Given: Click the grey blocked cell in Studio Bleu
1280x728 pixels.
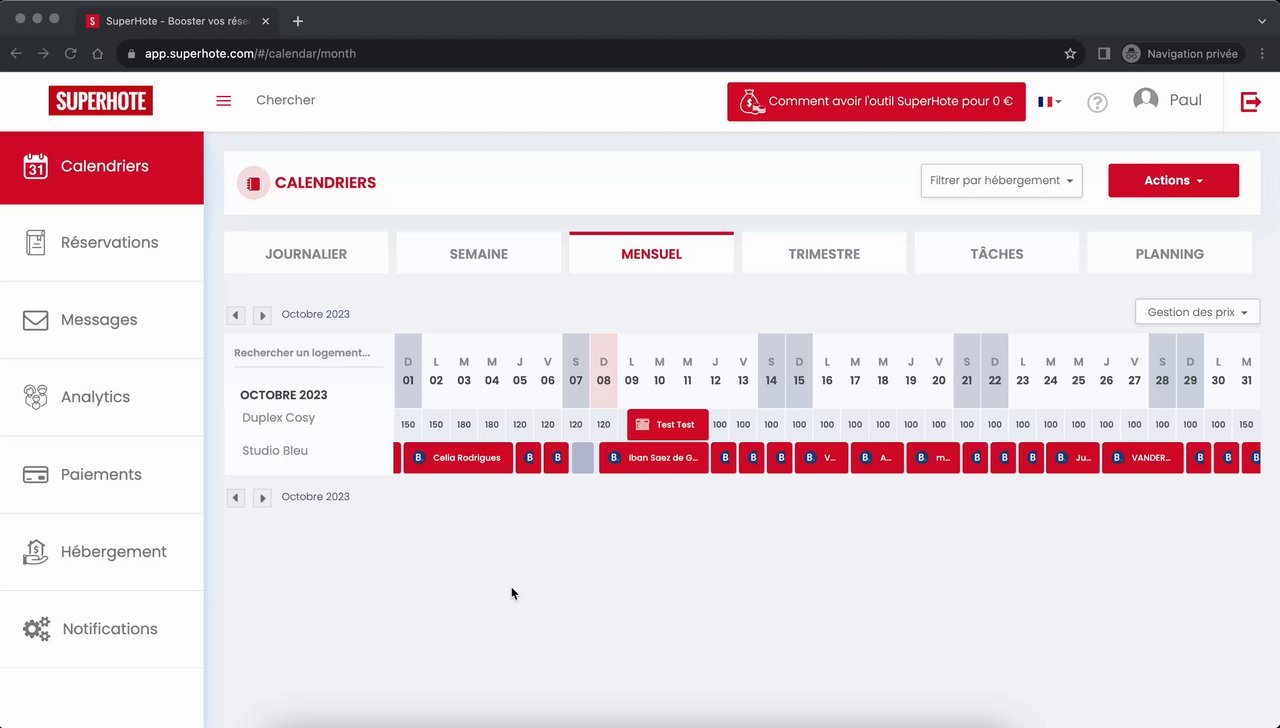Looking at the screenshot, I should (583, 457).
